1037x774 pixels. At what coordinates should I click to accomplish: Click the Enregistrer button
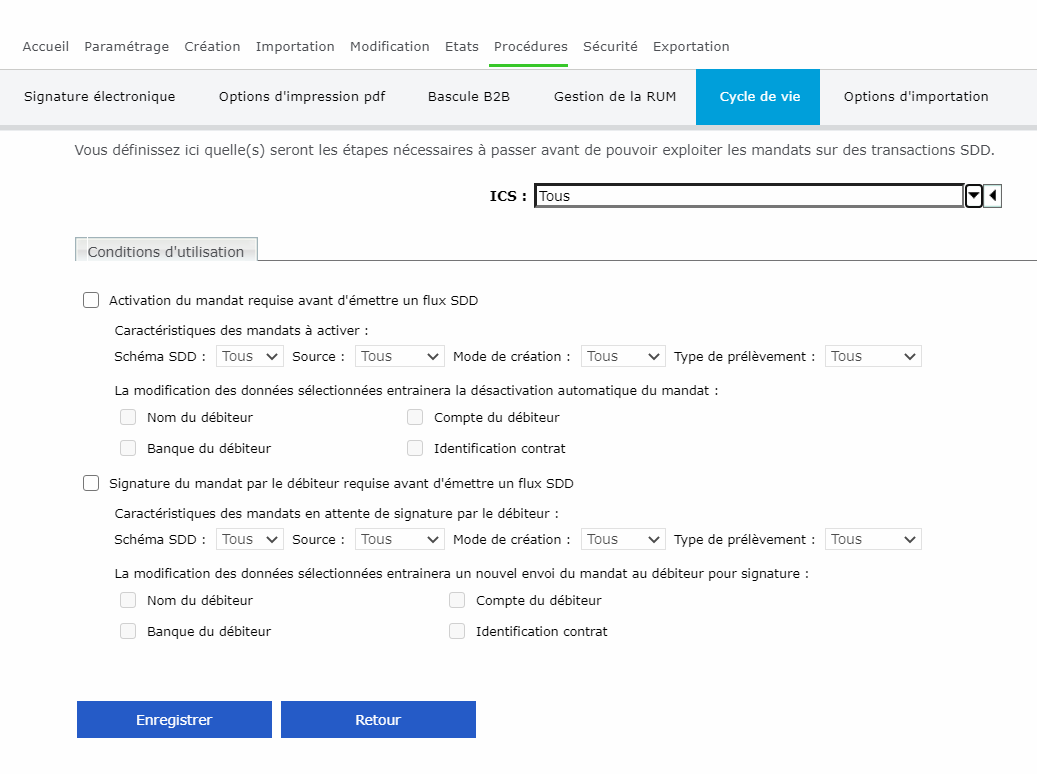pos(174,719)
